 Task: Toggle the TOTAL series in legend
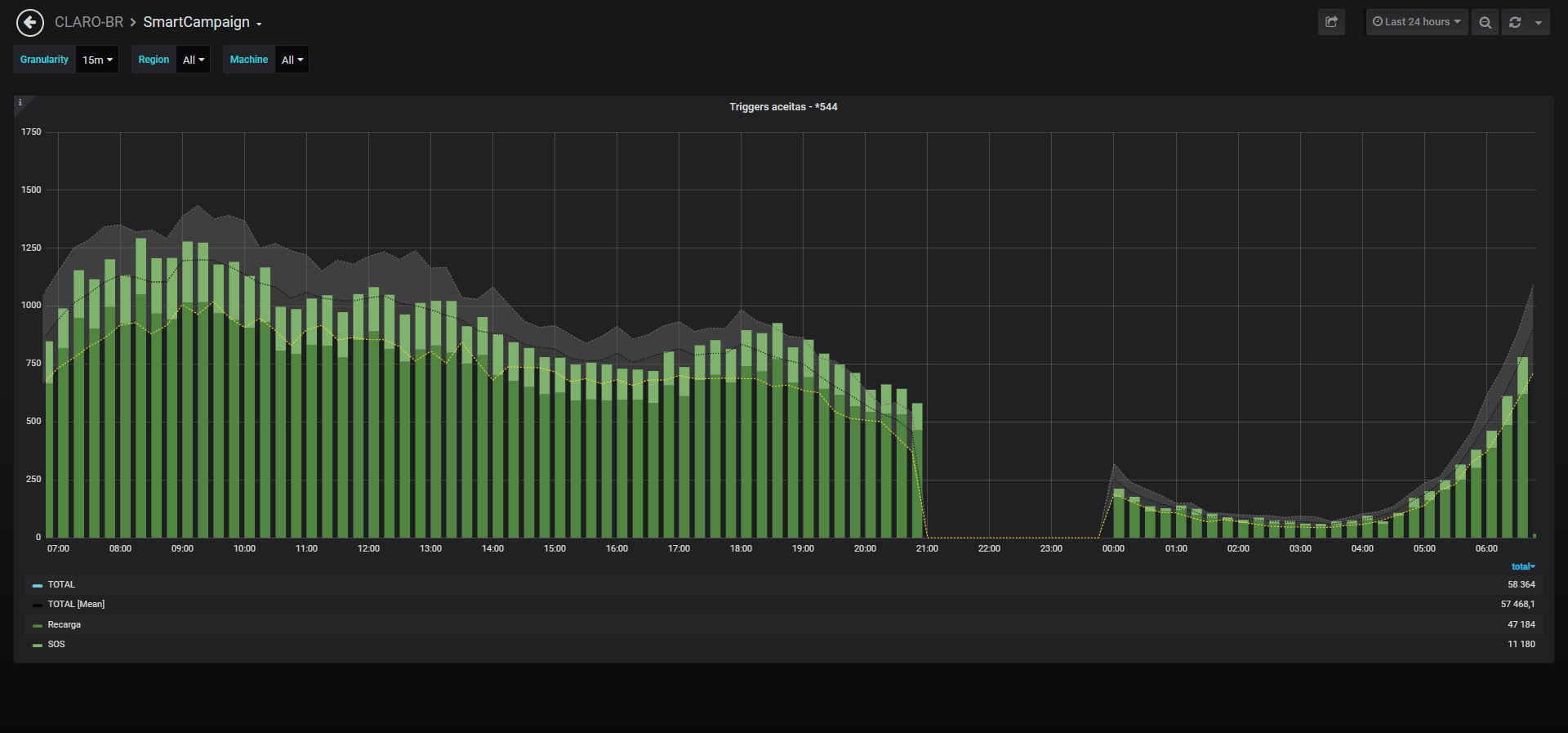tap(61, 585)
